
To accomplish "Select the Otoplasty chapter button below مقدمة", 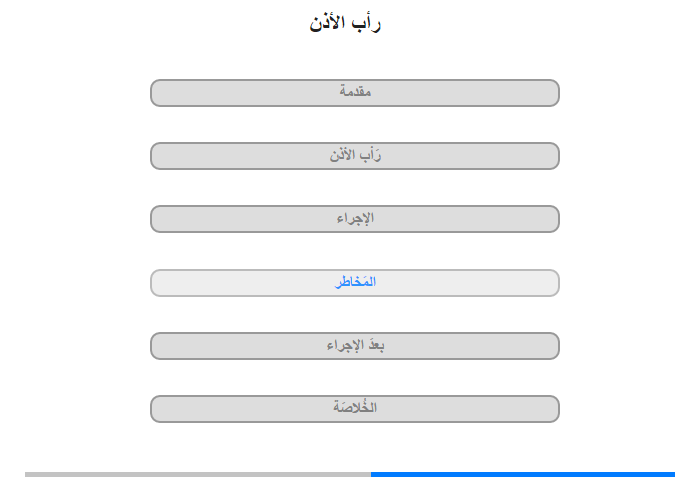I will [354, 156].
